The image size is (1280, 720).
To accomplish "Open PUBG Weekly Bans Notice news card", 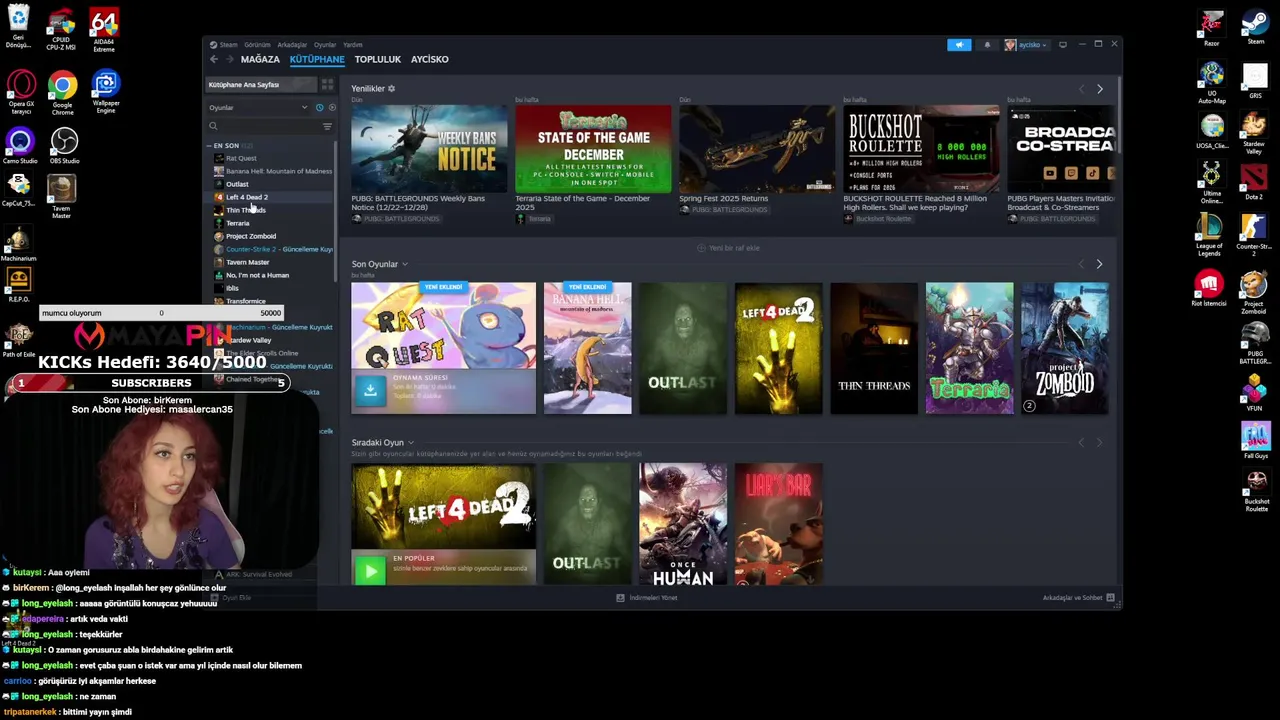I will tap(429, 149).
